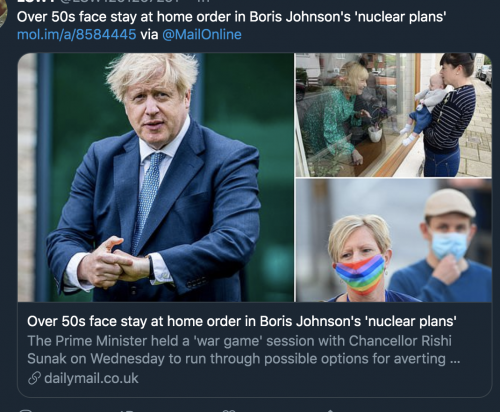This screenshot has width=500, height=412.
Task: Click the tweet text about 'nuclear plans'
Action: 231,17
